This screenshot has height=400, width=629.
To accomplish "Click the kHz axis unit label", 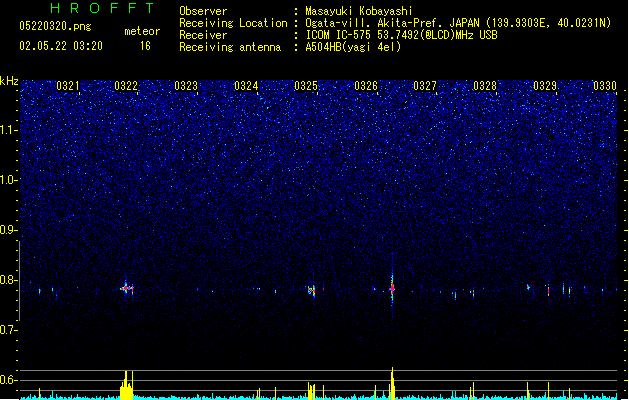I will (9, 81).
